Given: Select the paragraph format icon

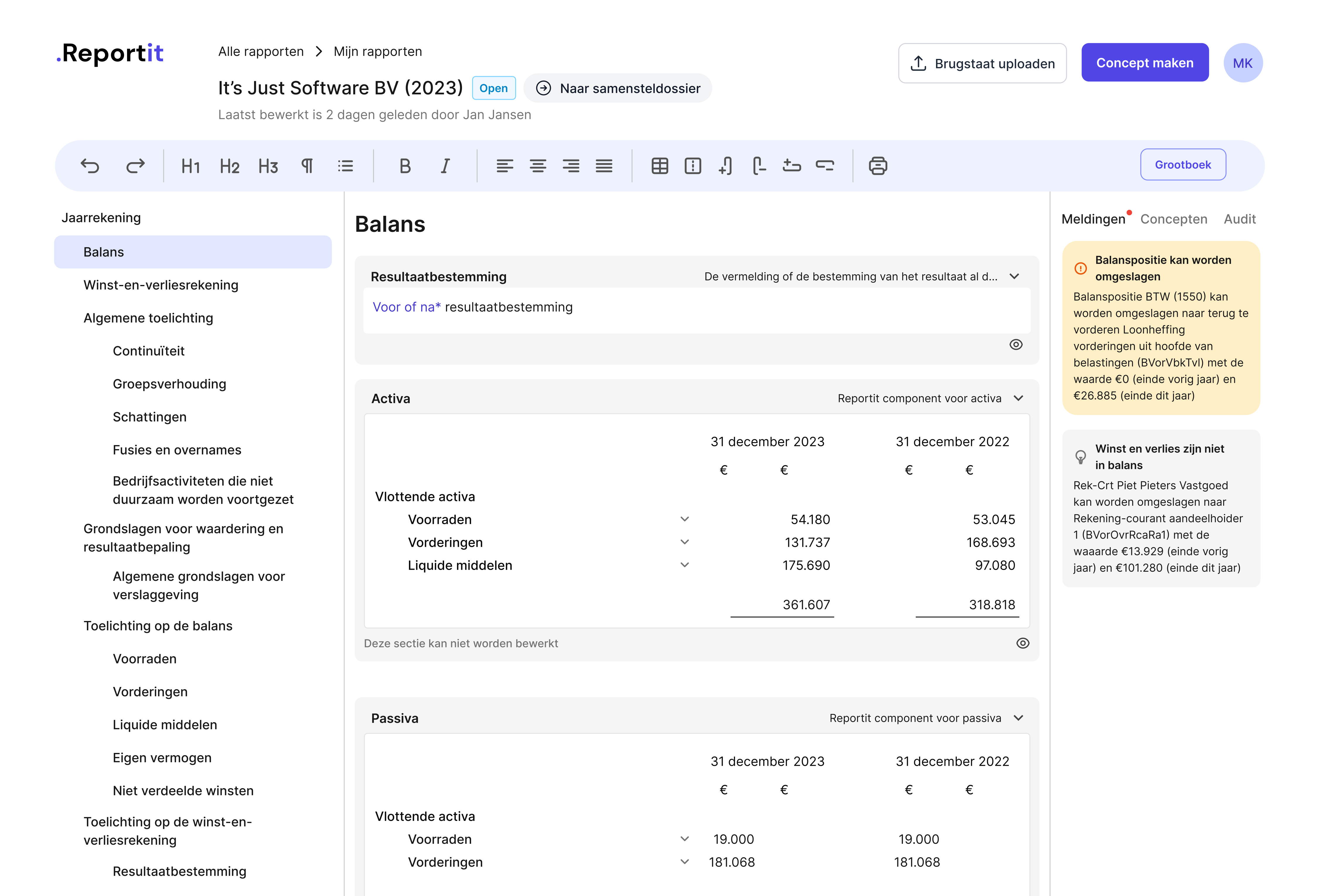Looking at the screenshot, I should pyautogui.click(x=307, y=166).
